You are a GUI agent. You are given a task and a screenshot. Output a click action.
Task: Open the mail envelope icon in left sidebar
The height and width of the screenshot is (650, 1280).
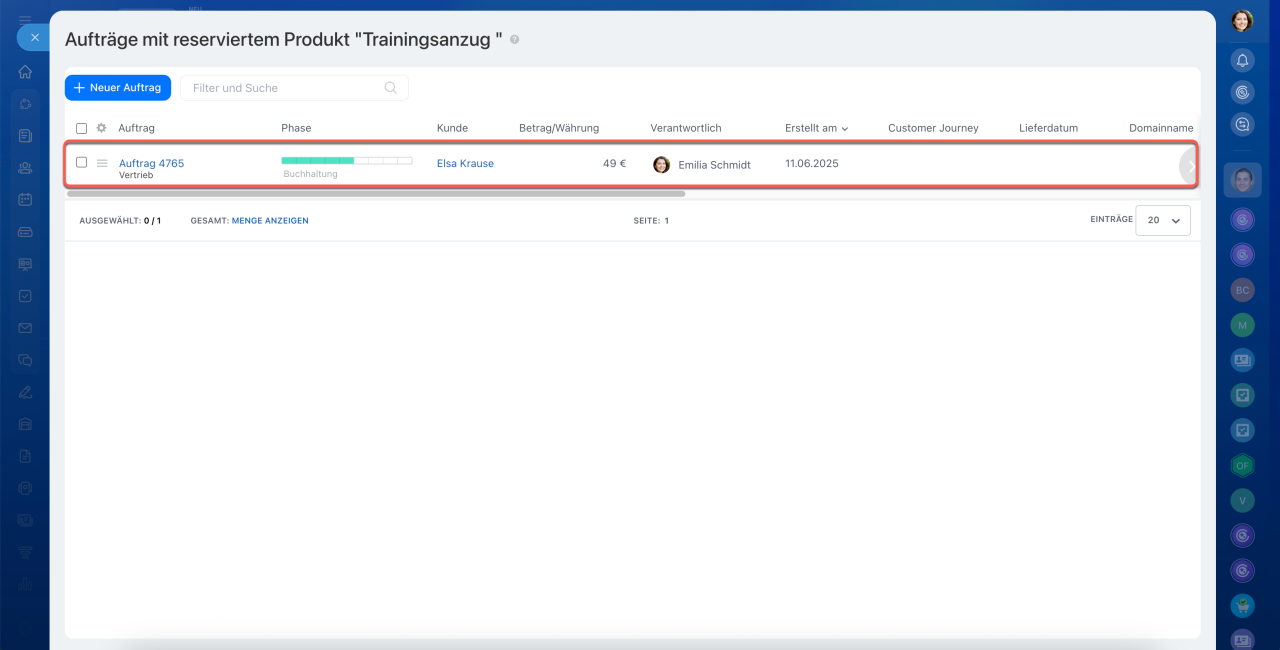(25, 328)
